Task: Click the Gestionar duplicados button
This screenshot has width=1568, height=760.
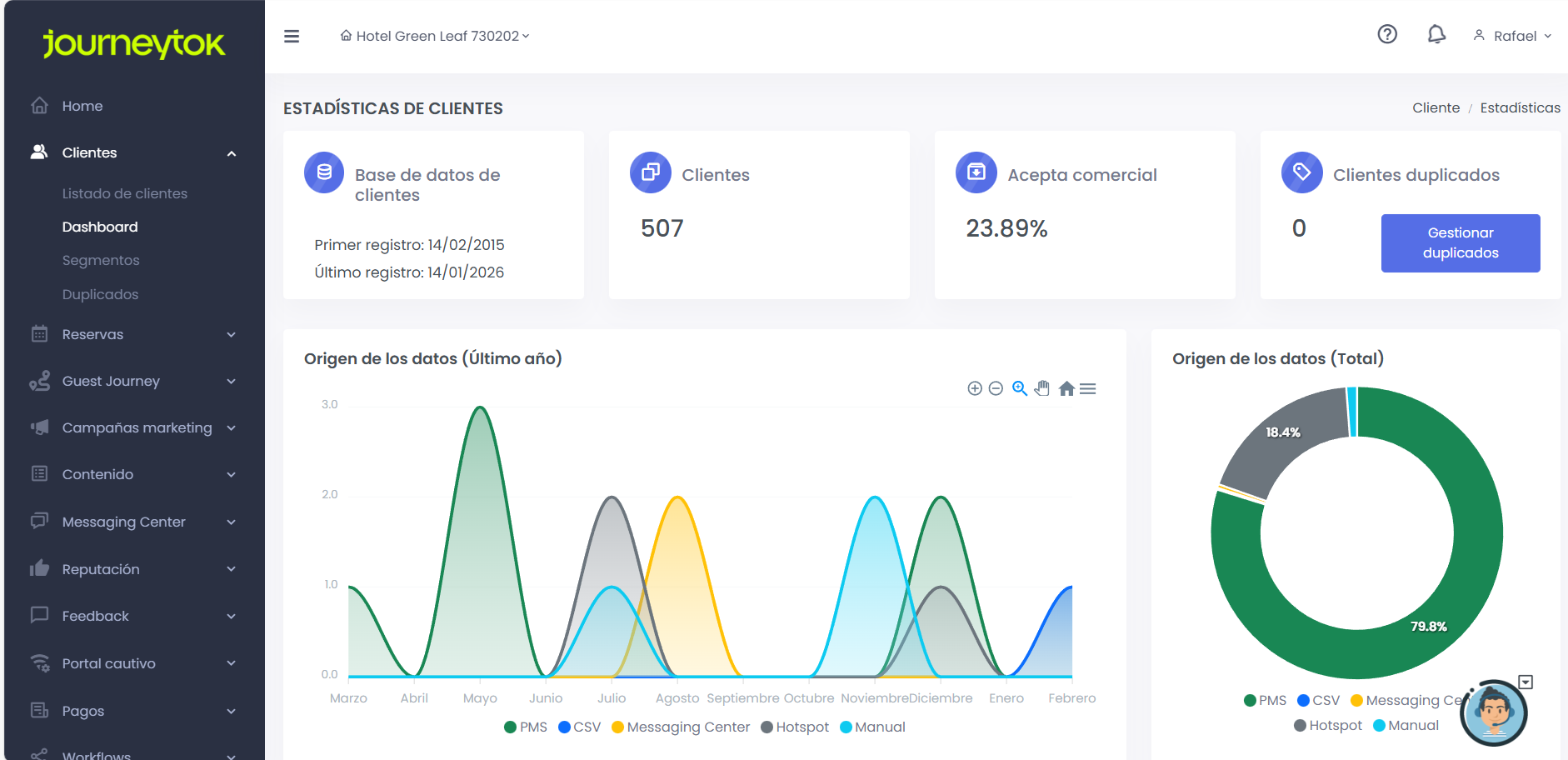Action: coord(1461,243)
